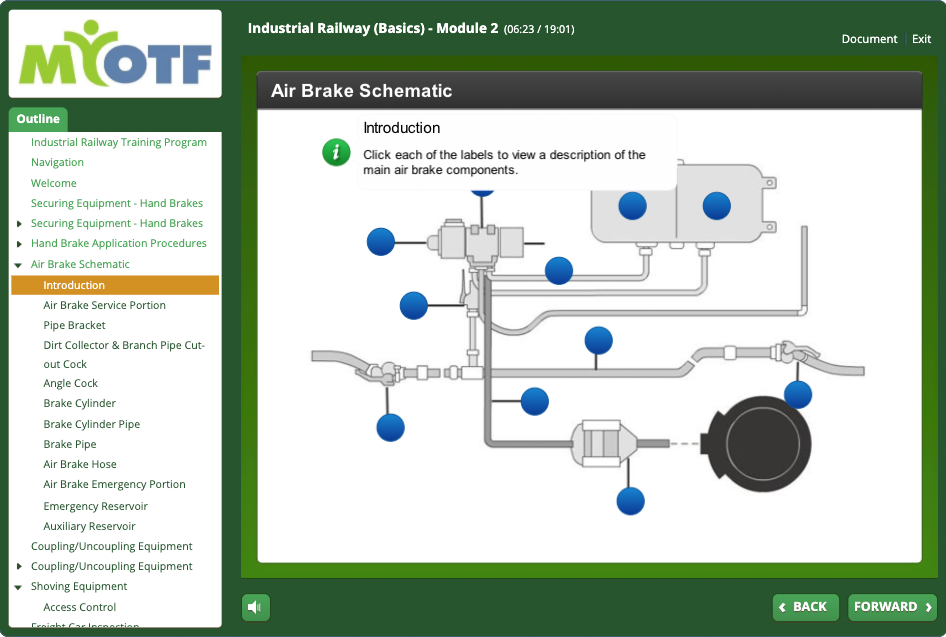The height and width of the screenshot is (637, 946).
Task: Click the blue hotspot left of the control valve
Action: coord(381,242)
